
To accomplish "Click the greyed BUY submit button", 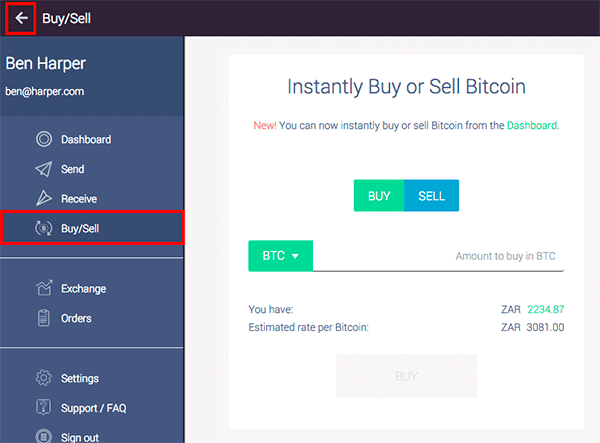I will coord(406,376).
